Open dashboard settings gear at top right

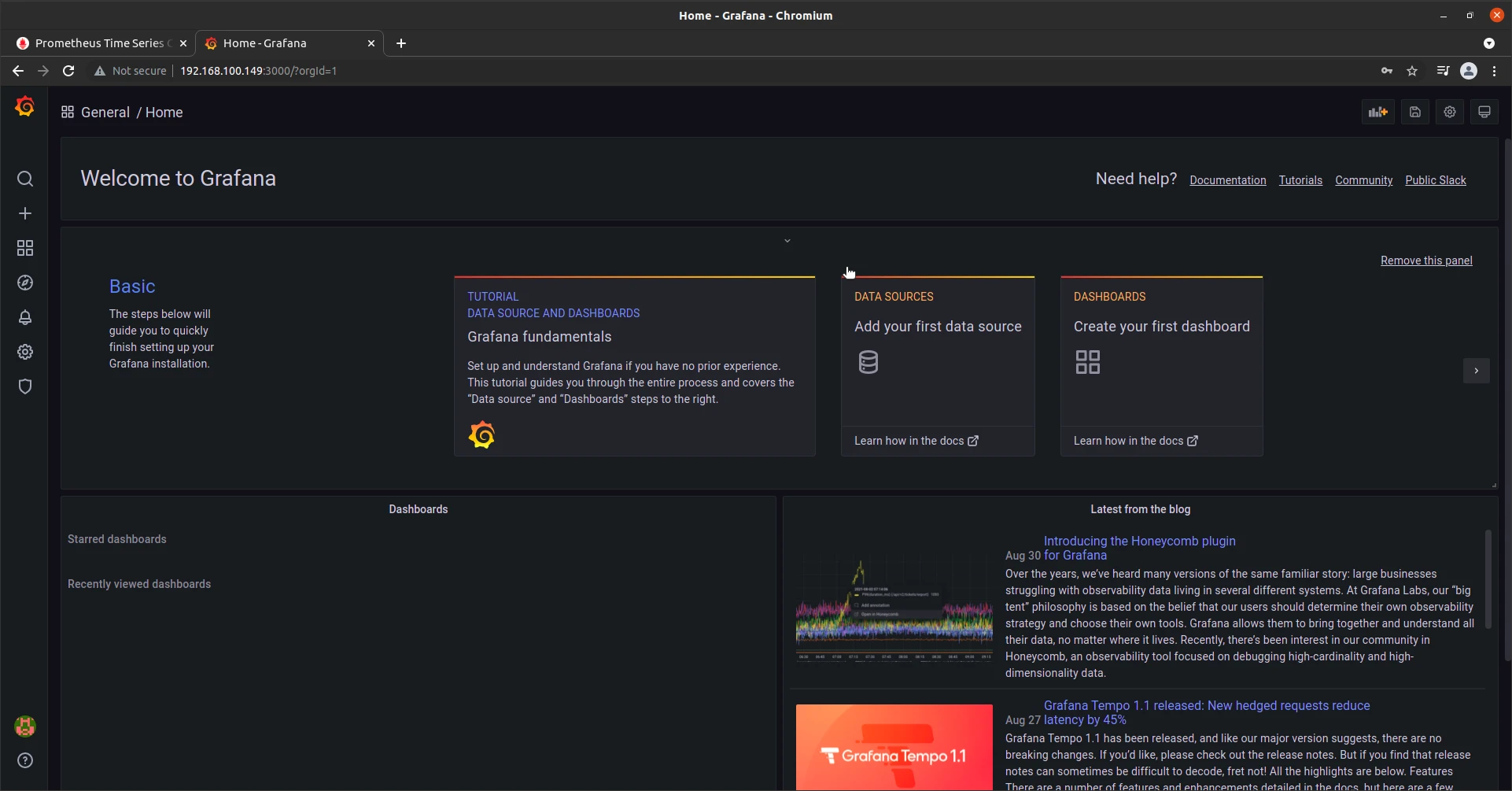pos(1449,112)
